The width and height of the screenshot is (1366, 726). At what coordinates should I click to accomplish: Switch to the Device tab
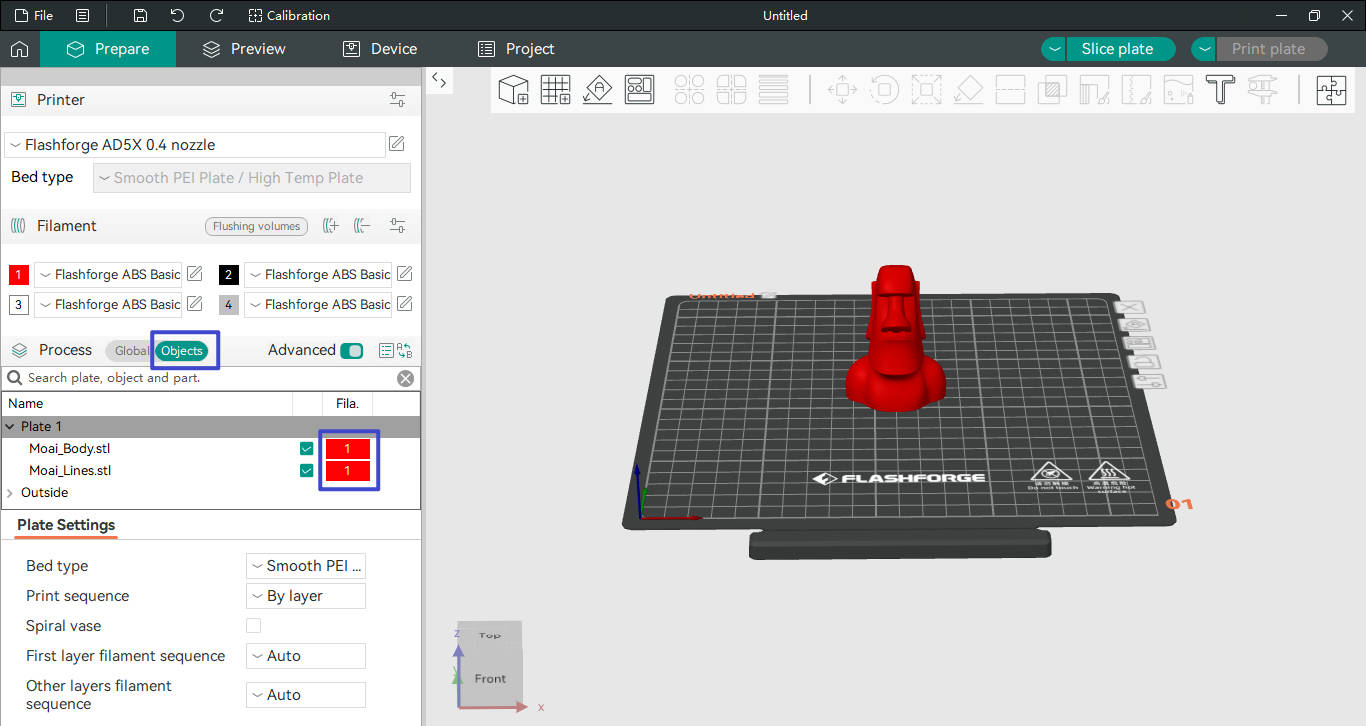[381, 49]
